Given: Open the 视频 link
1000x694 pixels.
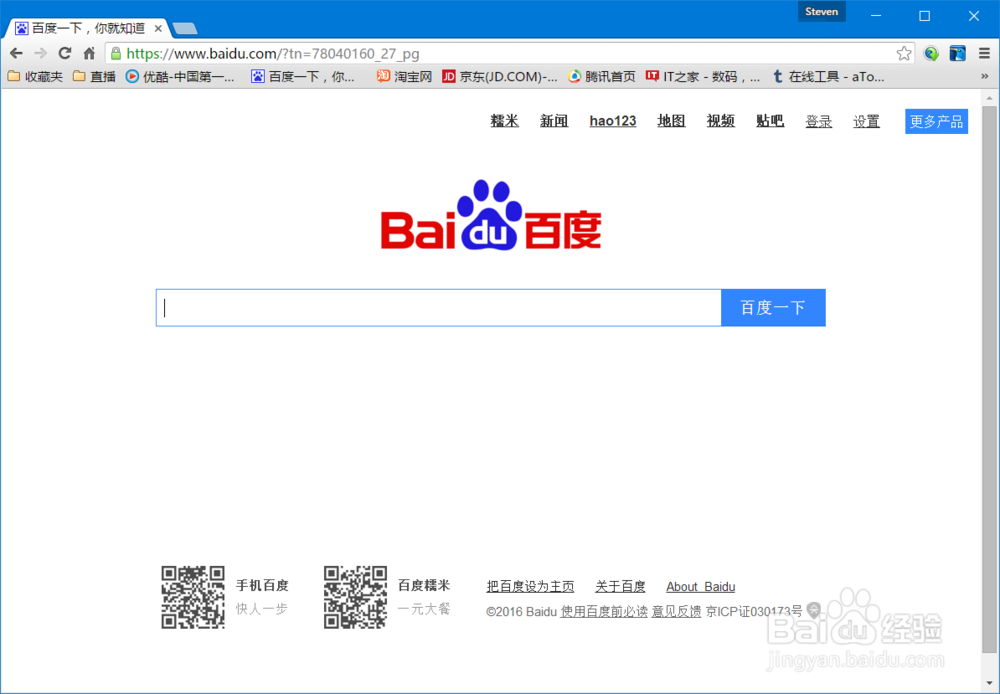Looking at the screenshot, I should click(721, 121).
